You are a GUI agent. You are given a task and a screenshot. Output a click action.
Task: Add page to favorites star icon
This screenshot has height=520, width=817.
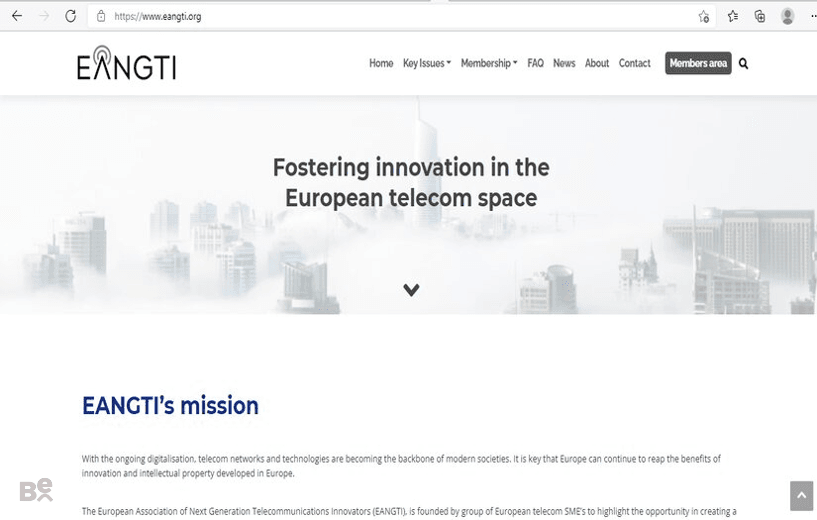click(x=703, y=17)
